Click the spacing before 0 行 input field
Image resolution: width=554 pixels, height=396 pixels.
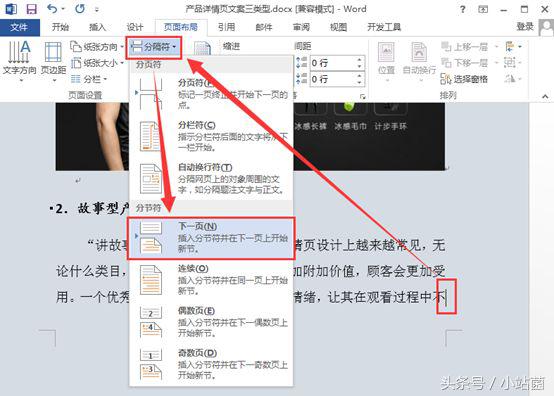pos(333,63)
